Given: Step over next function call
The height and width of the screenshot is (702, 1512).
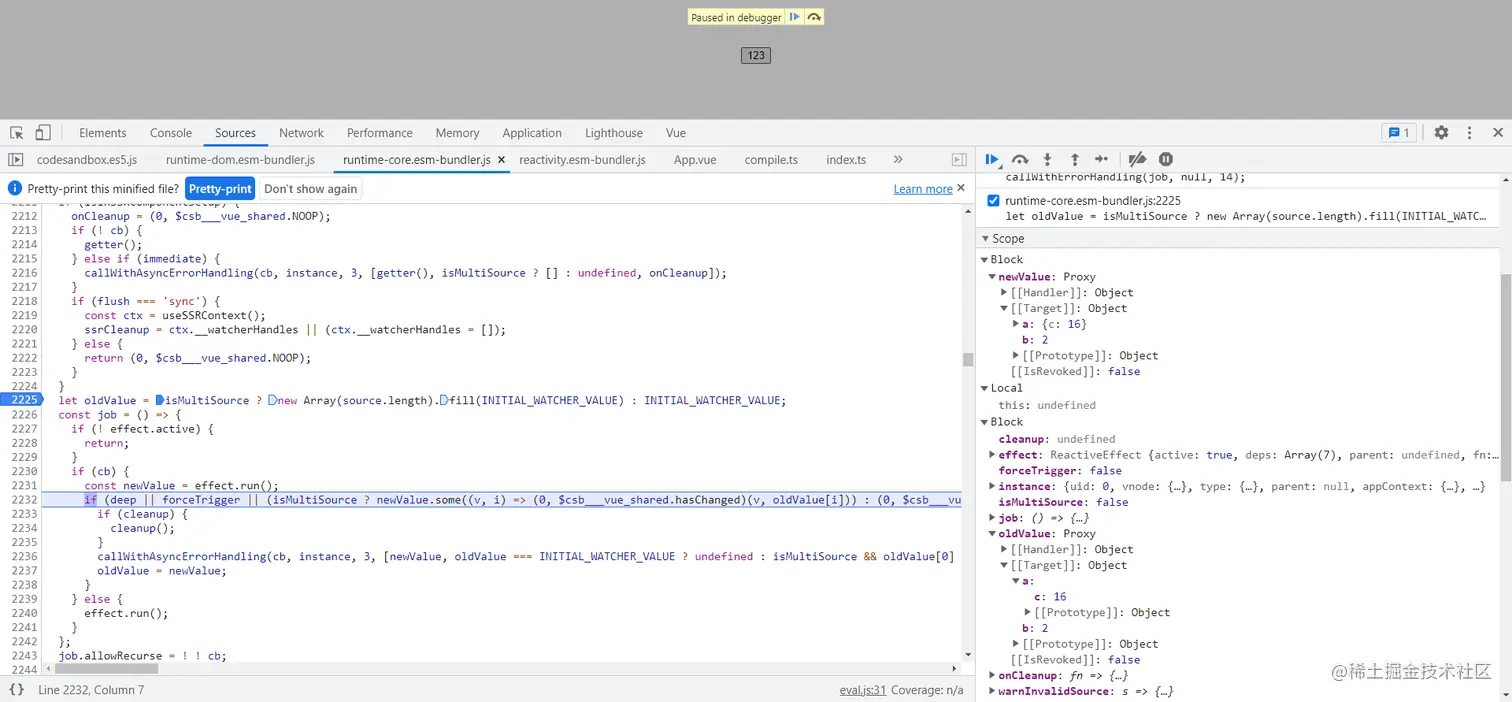Looking at the screenshot, I should pos(1020,159).
